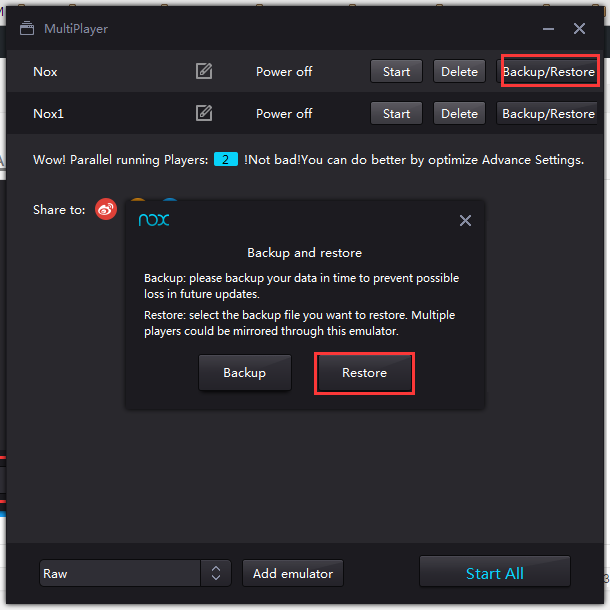This screenshot has width=610, height=610.
Task: Click the MultiPlayer window title icon
Action: point(27,28)
